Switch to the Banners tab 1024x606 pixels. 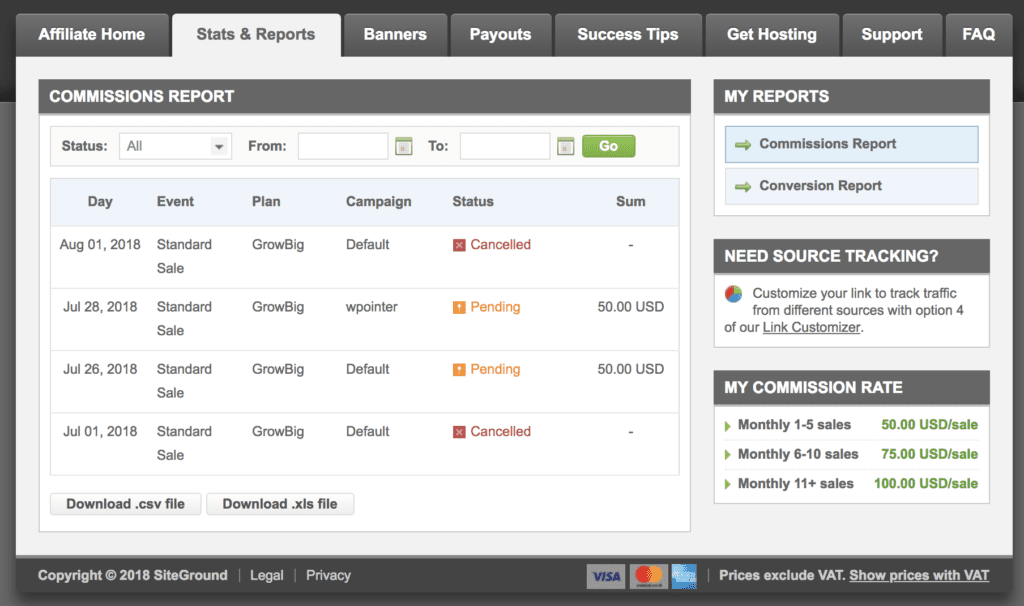(395, 35)
